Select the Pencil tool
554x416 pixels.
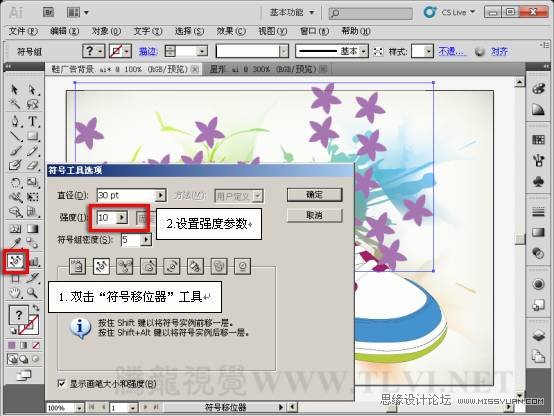tap(32, 151)
